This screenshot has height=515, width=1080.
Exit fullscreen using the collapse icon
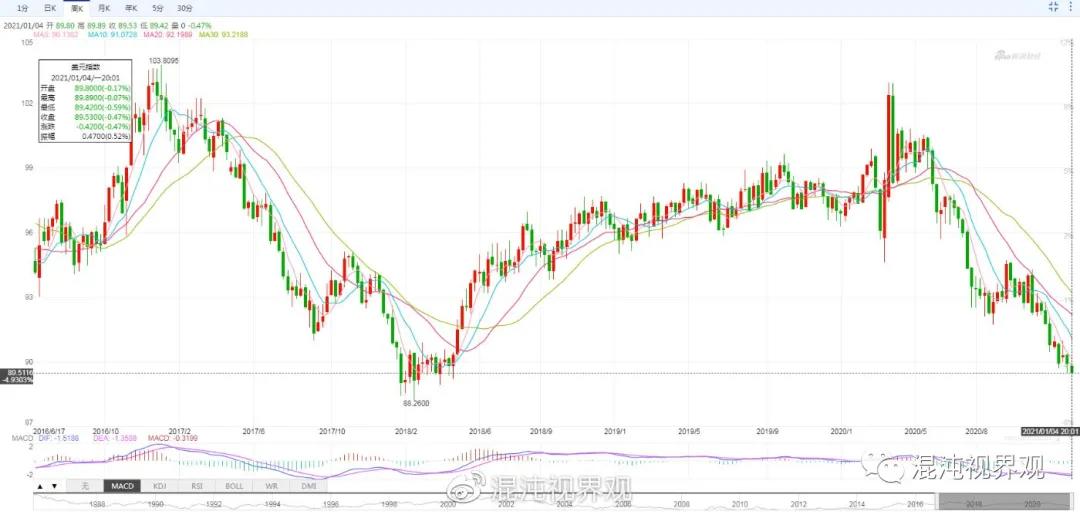coord(1053,7)
